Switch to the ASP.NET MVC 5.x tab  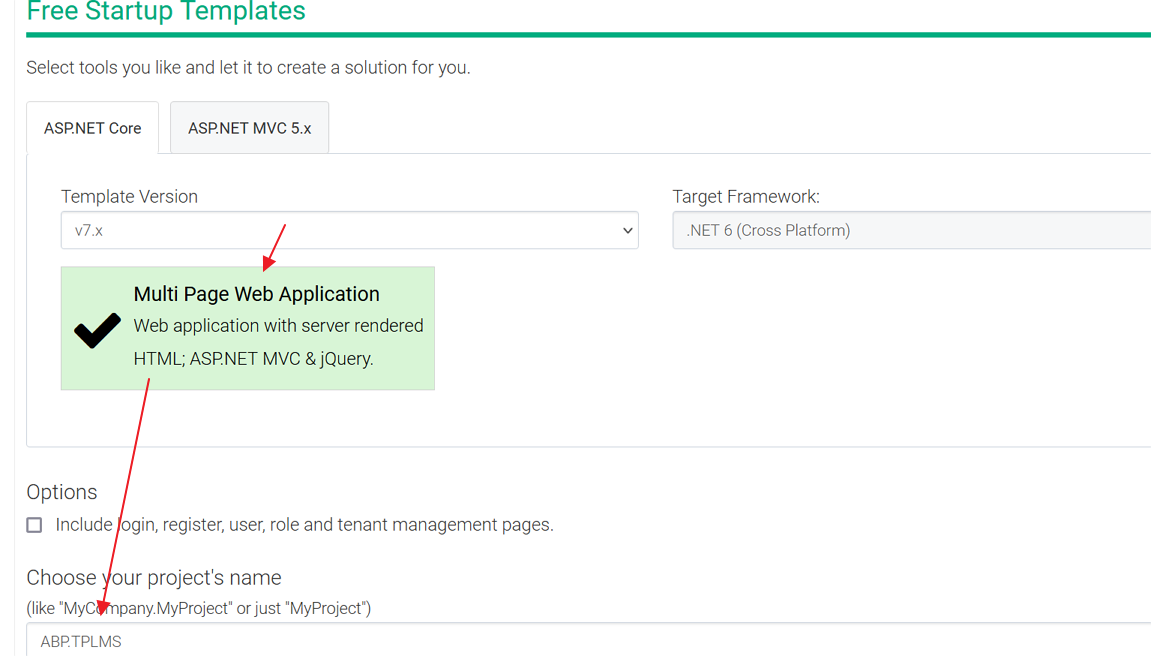250,128
